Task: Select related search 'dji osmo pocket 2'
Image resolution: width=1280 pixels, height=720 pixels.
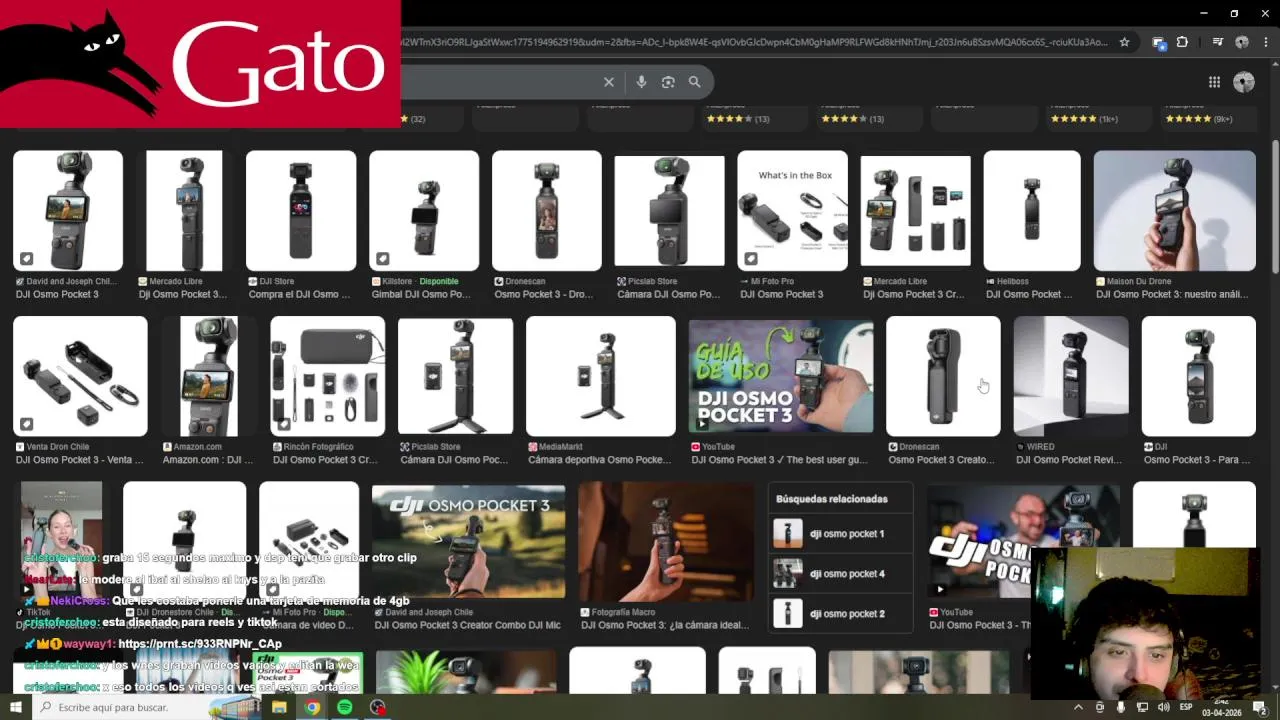Action: click(x=840, y=614)
